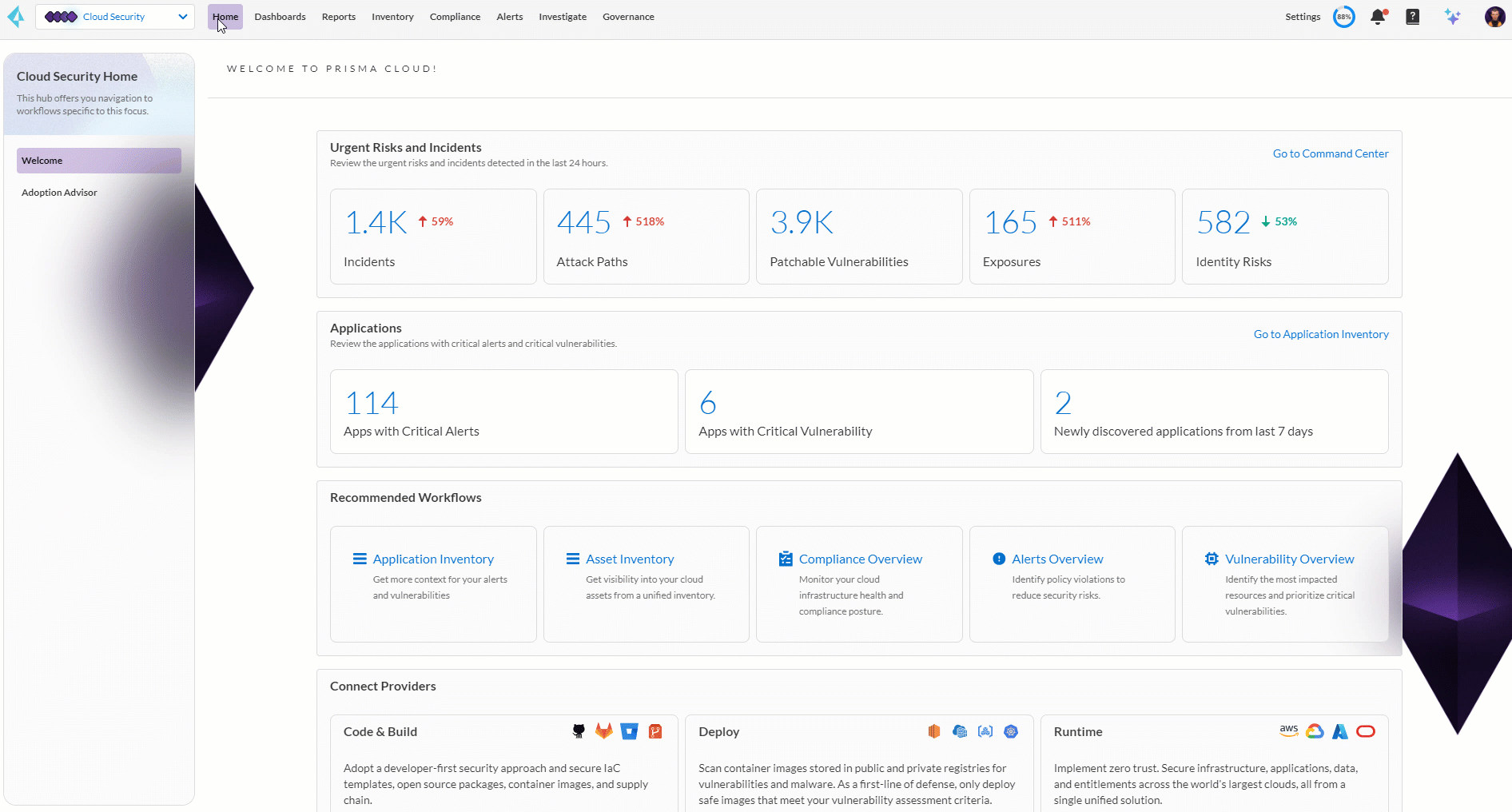The image size is (1512, 812).
Task: Open the 6 Apps with Critical Vulnerability card
Action: click(x=859, y=412)
